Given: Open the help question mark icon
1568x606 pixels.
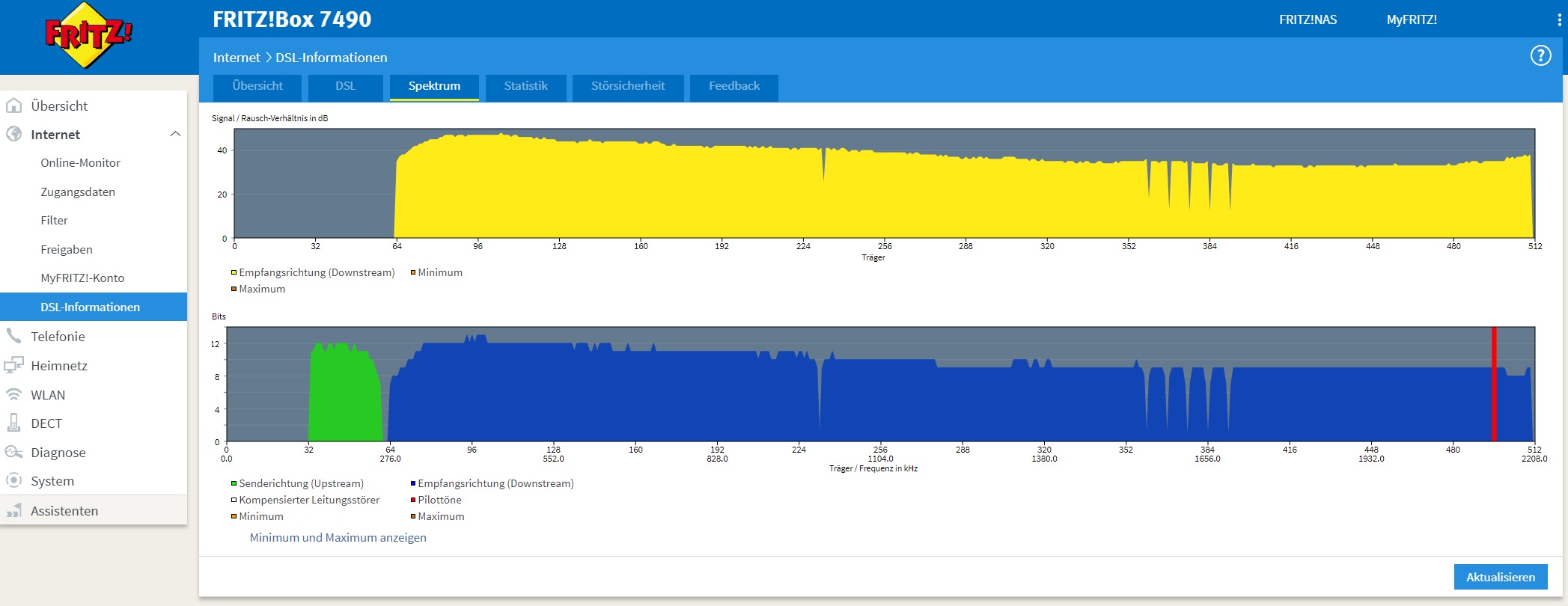Looking at the screenshot, I should [1540, 56].
